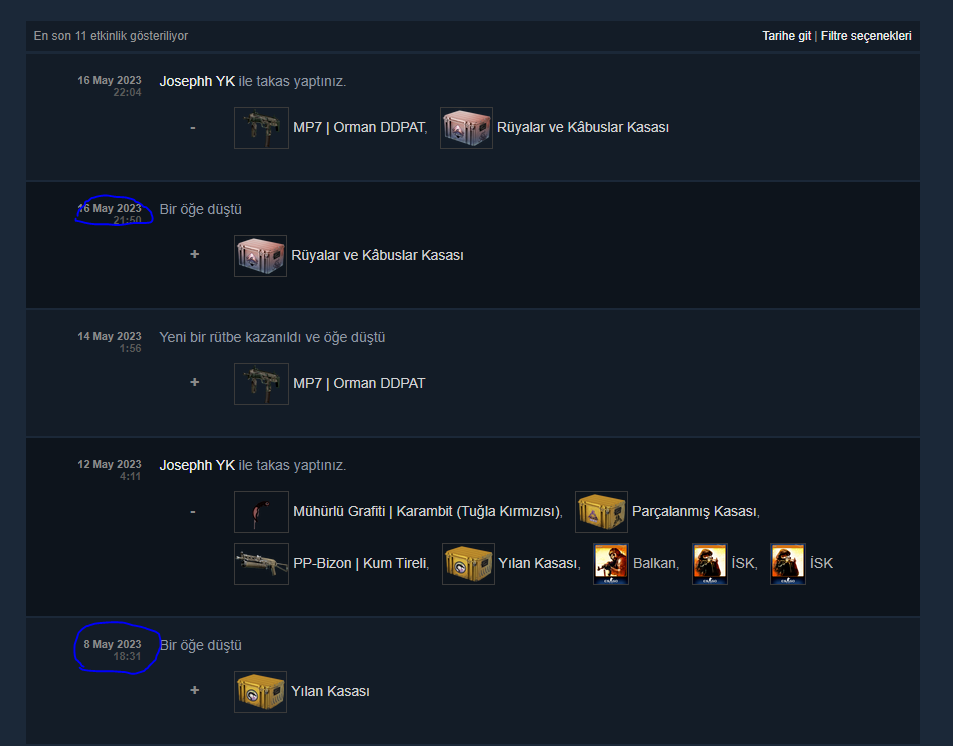Open Yılan Kasası icon in 12 May trade

point(468,564)
